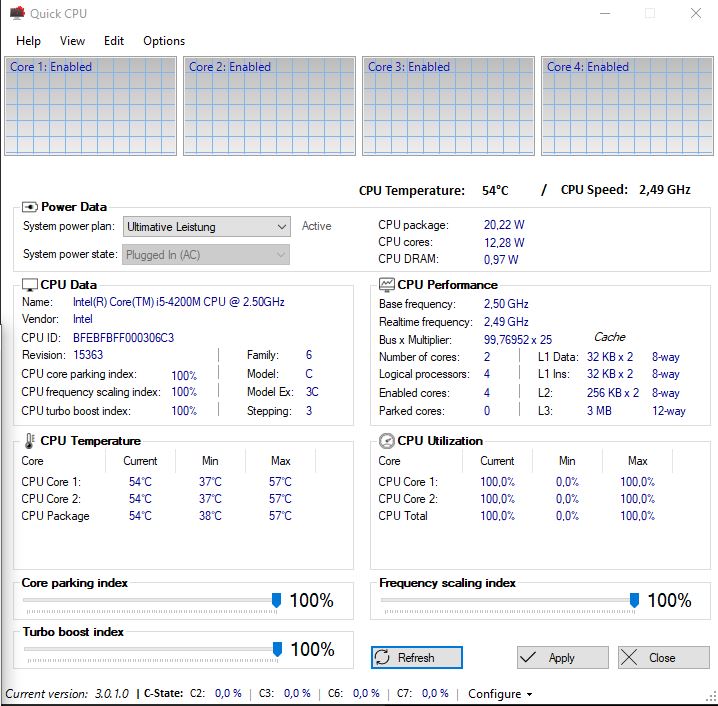This screenshot has height=706, width=718.
Task: Click the Model Ex value 3C
Action: tap(312, 392)
